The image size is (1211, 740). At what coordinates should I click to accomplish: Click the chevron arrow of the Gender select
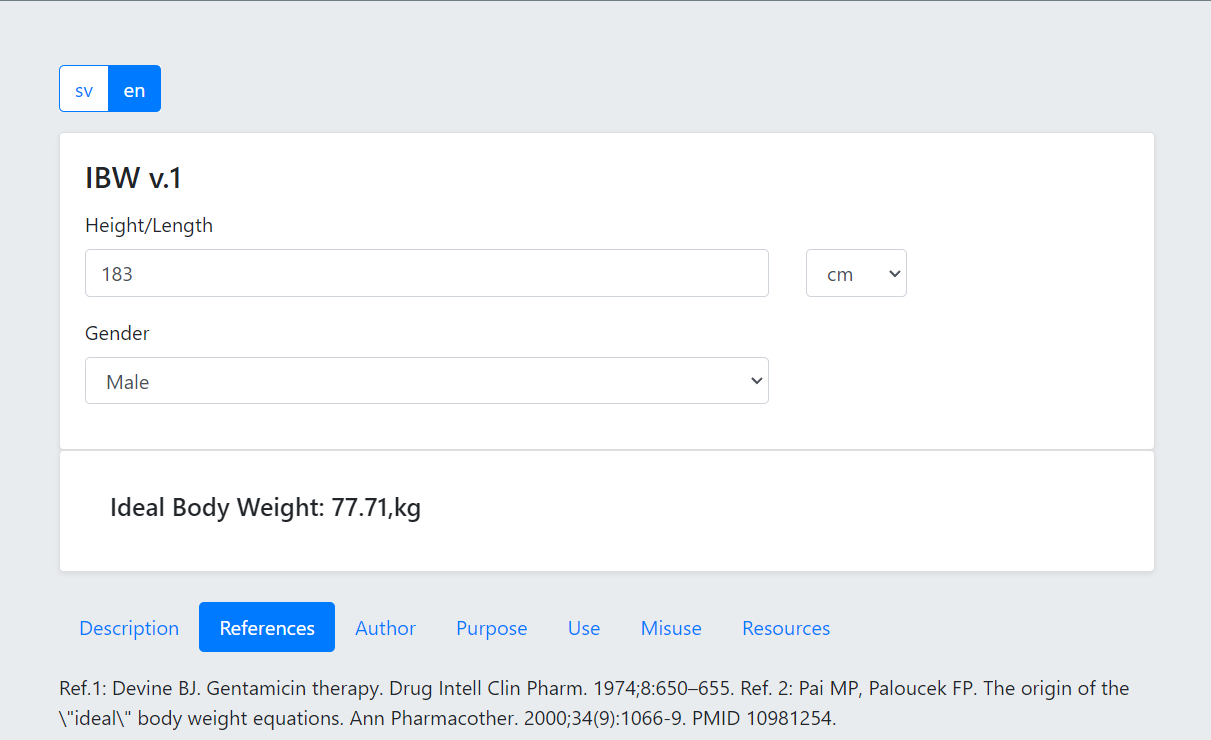coord(756,381)
